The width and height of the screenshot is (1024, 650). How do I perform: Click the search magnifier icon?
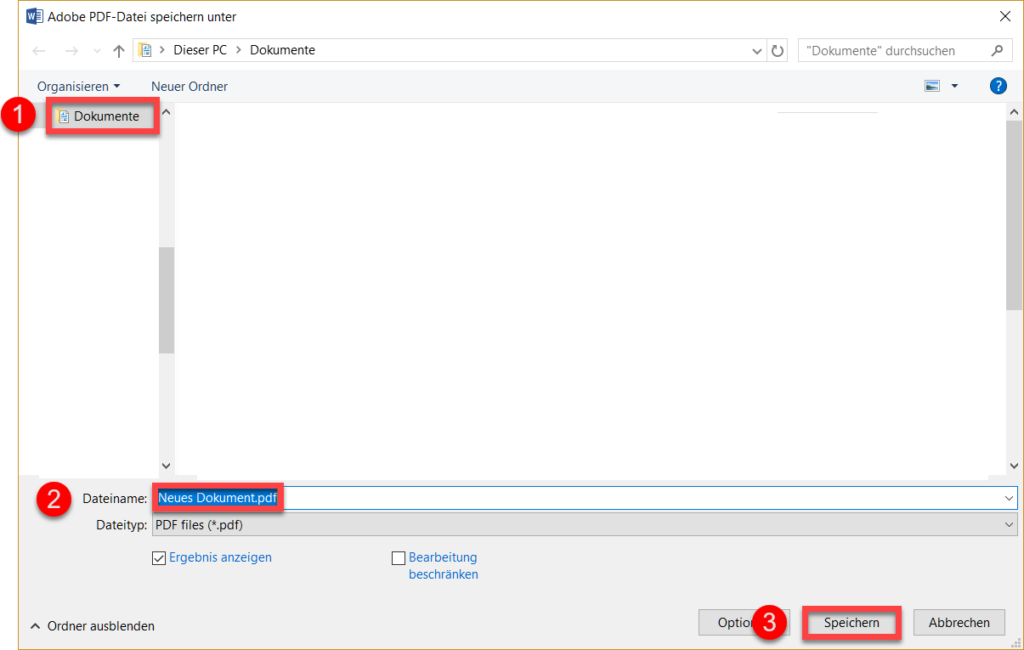click(x=994, y=50)
